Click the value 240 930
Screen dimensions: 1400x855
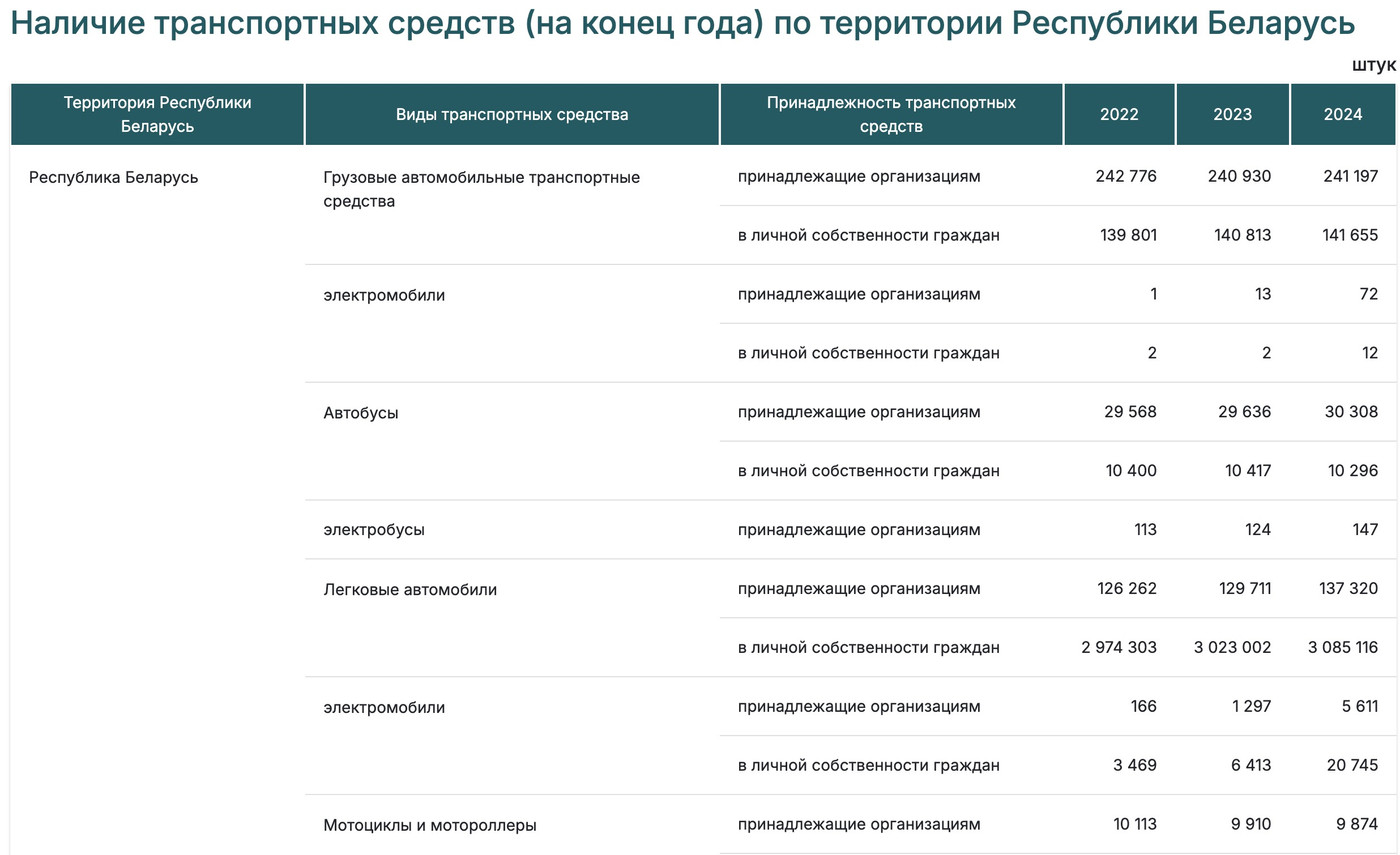click(x=1240, y=176)
